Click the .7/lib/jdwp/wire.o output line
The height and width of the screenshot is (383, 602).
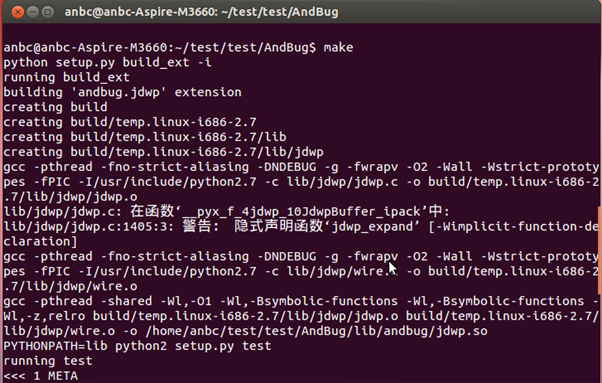[x=70, y=287]
